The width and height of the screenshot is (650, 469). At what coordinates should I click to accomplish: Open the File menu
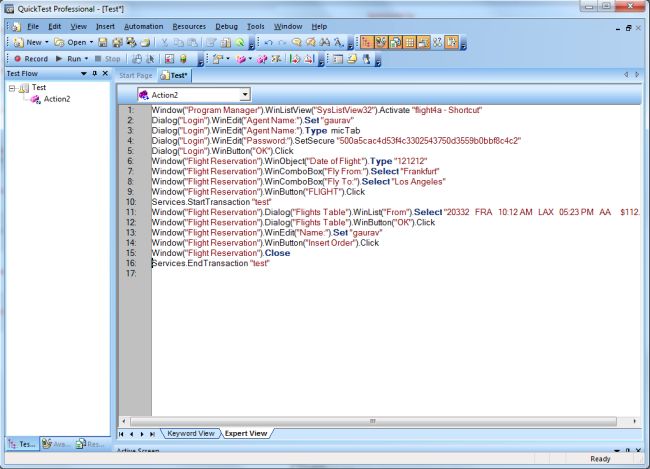click(33, 27)
